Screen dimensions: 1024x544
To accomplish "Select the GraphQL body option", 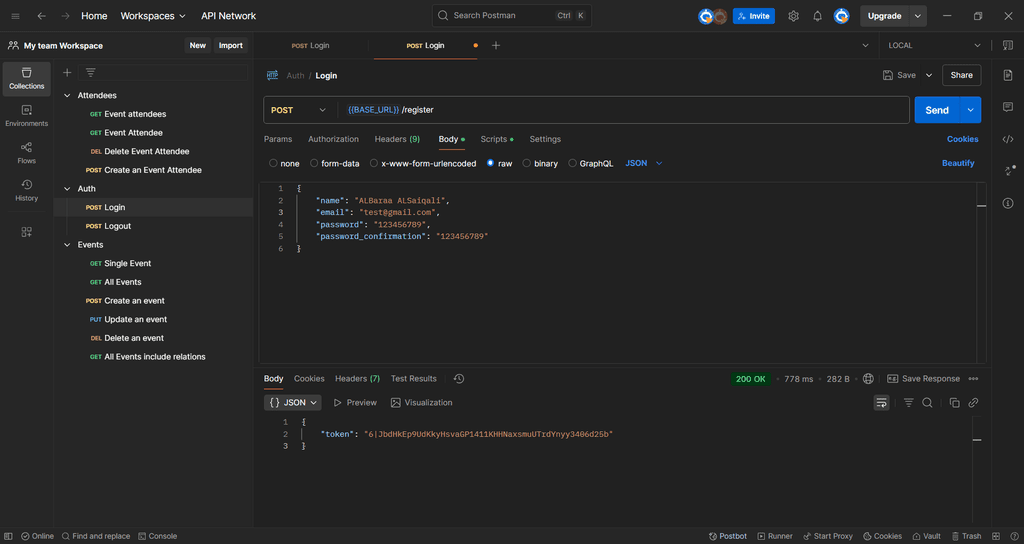I will 573,163.
